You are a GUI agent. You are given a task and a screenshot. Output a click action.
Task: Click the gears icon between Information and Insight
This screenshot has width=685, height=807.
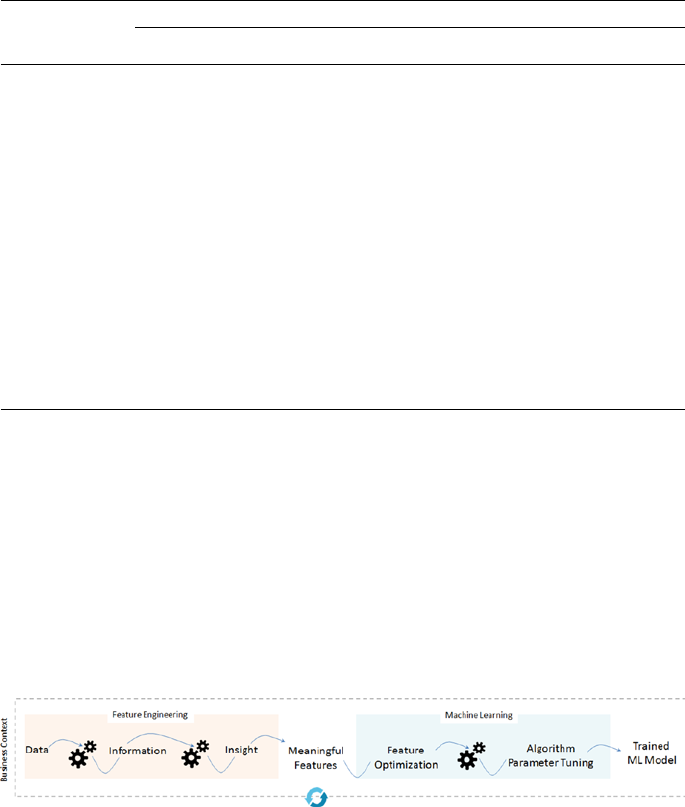(196, 755)
